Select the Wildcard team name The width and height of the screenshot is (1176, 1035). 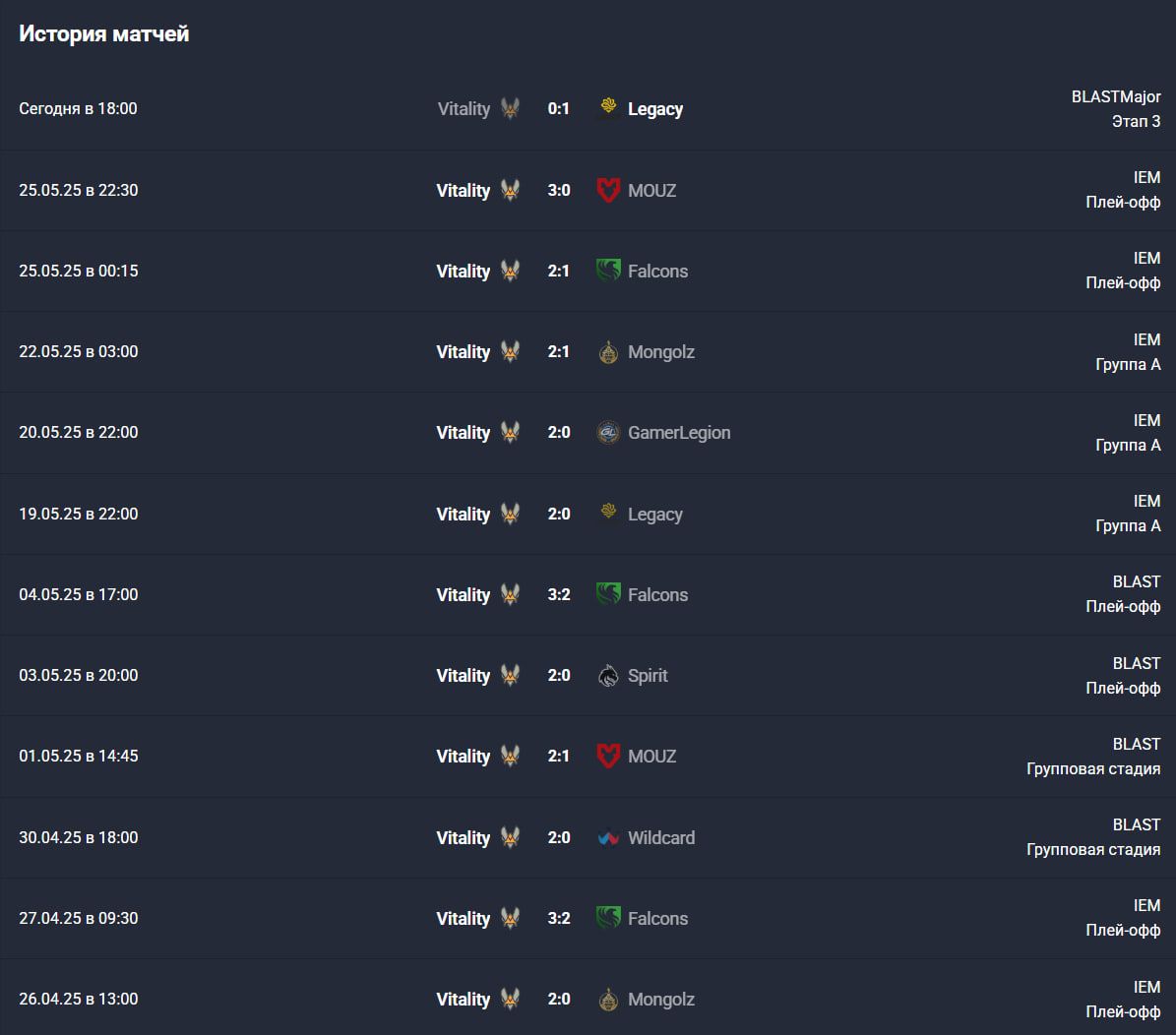[660, 838]
